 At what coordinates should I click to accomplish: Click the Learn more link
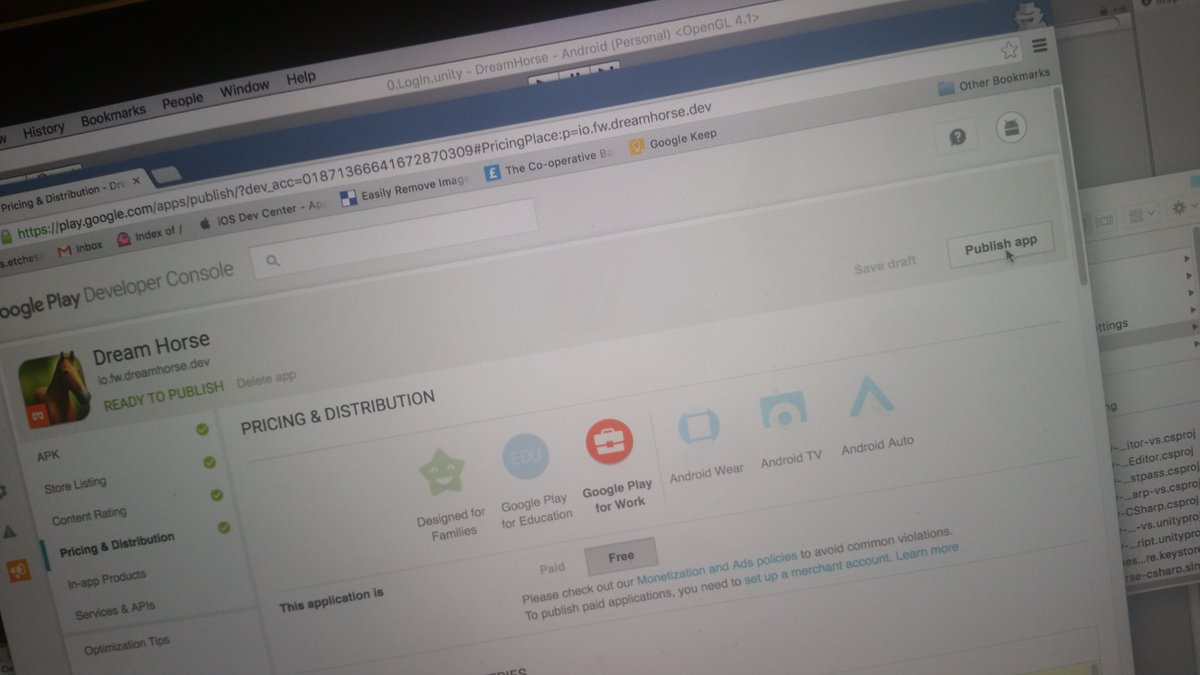point(926,550)
